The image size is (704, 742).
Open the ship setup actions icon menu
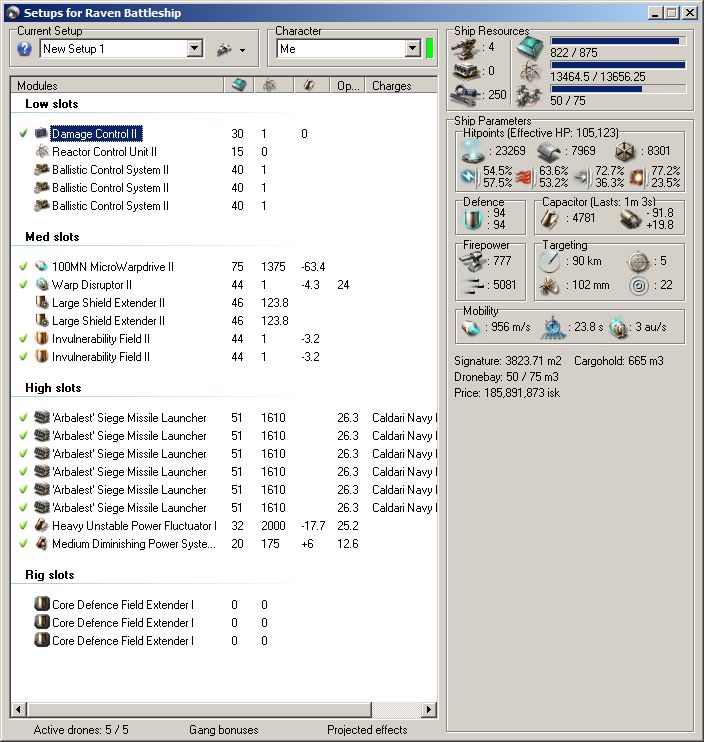pos(224,49)
